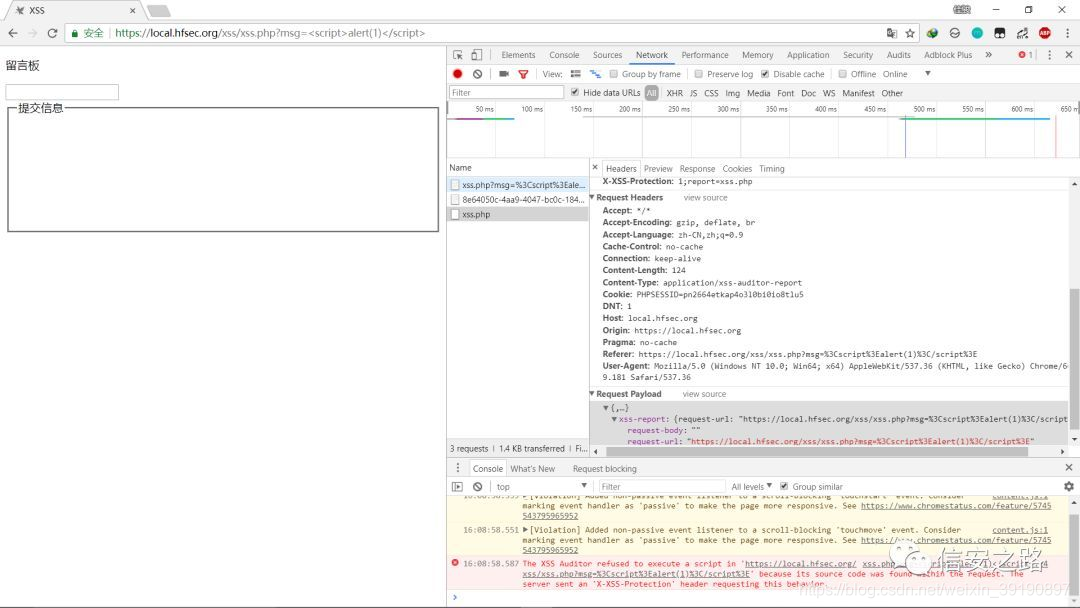Open DevTools customize three-dot menu

coord(1050,55)
